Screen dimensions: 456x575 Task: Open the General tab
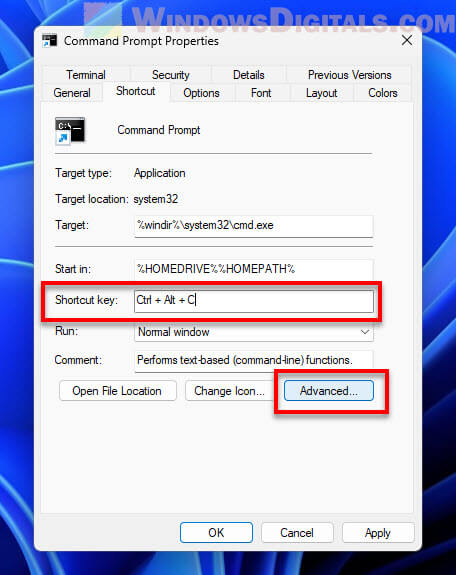pos(72,93)
